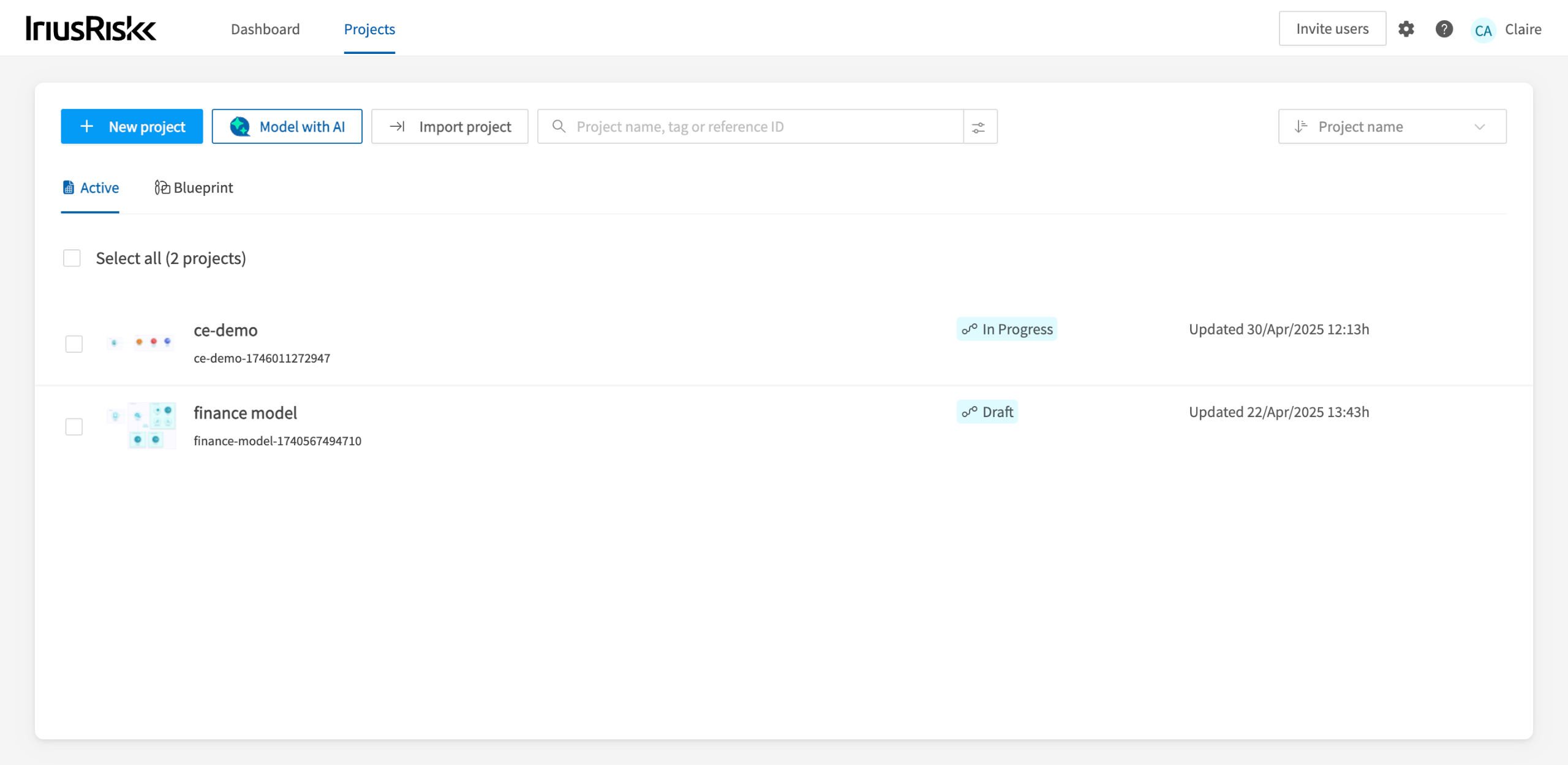Click the CA user avatar
This screenshot has height=765, width=1568.
(x=1483, y=29)
